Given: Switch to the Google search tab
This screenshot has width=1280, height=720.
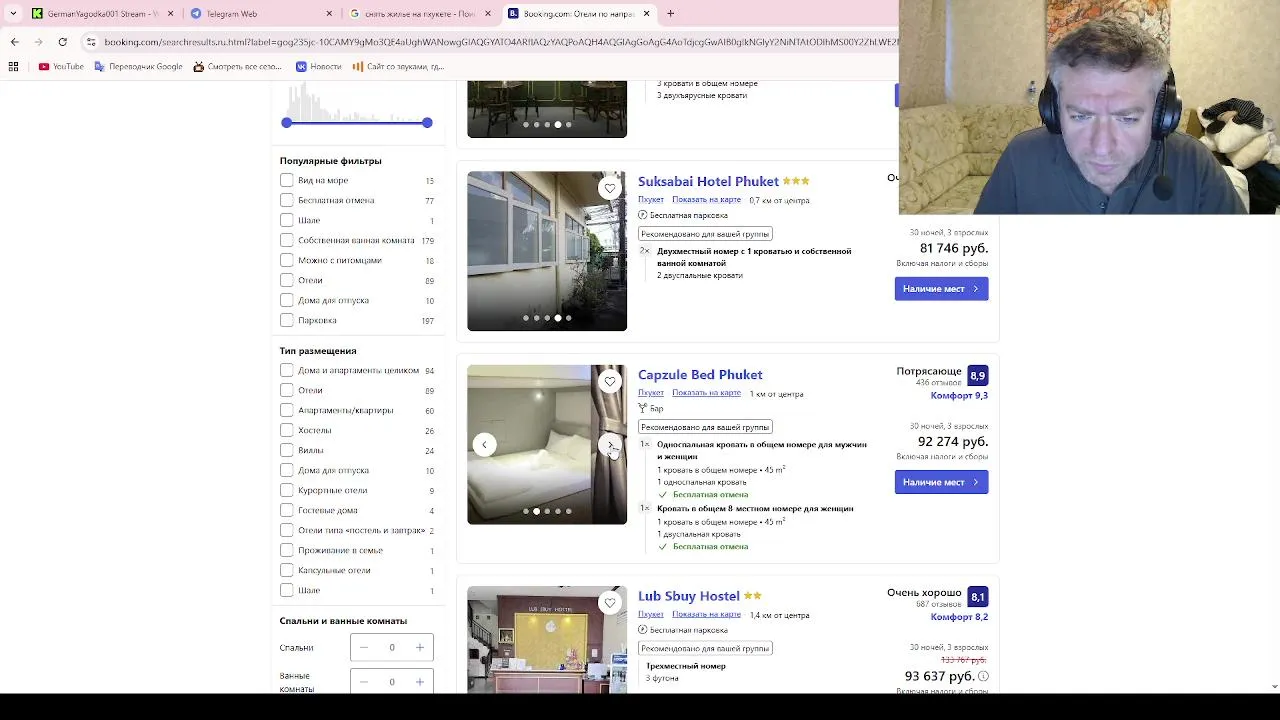Looking at the screenshot, I should pyautogui.click(x=420, y=14).
